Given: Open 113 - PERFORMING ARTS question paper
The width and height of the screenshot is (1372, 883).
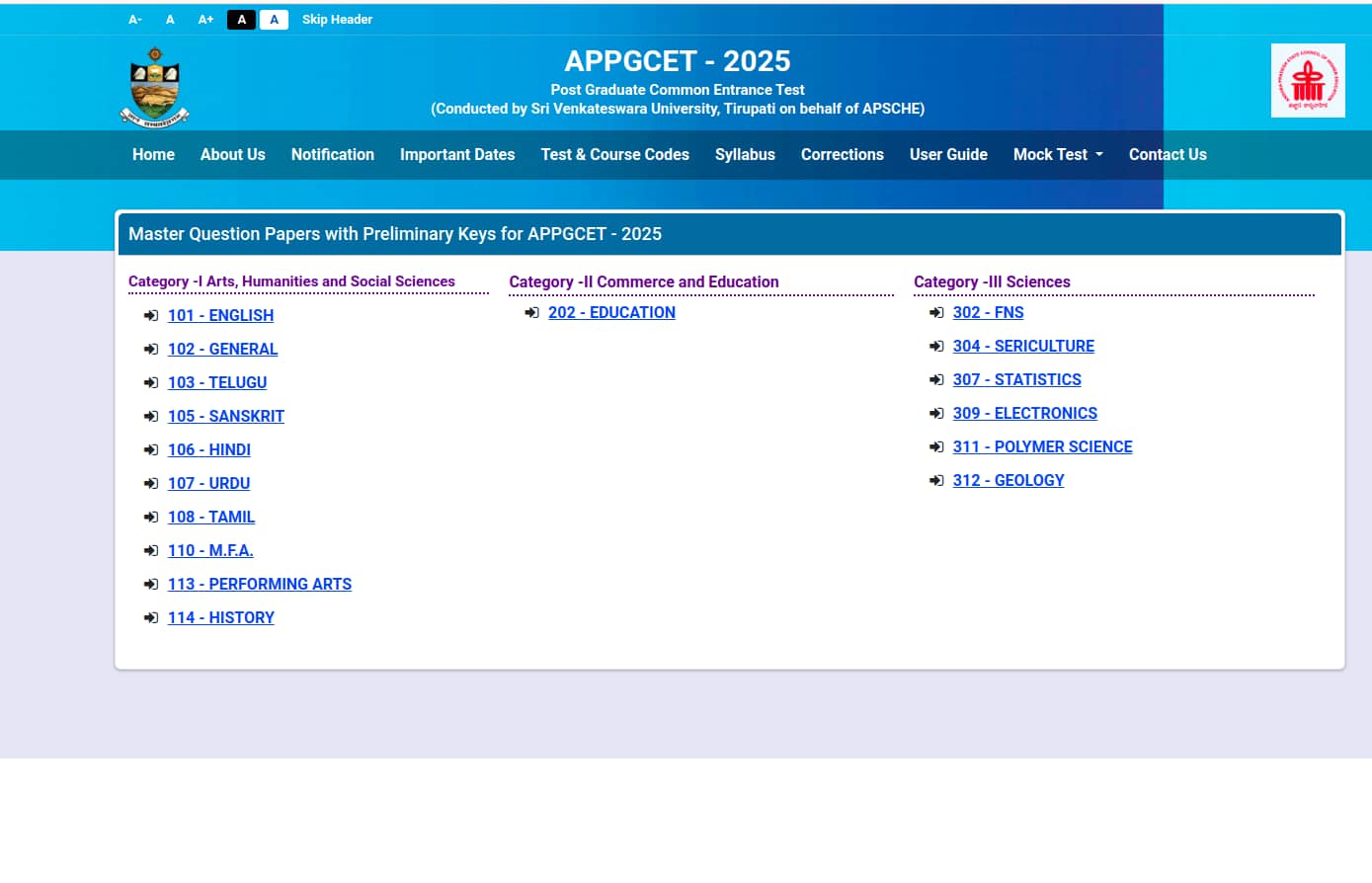Looking at the screenshot, I should click(260, 585).
